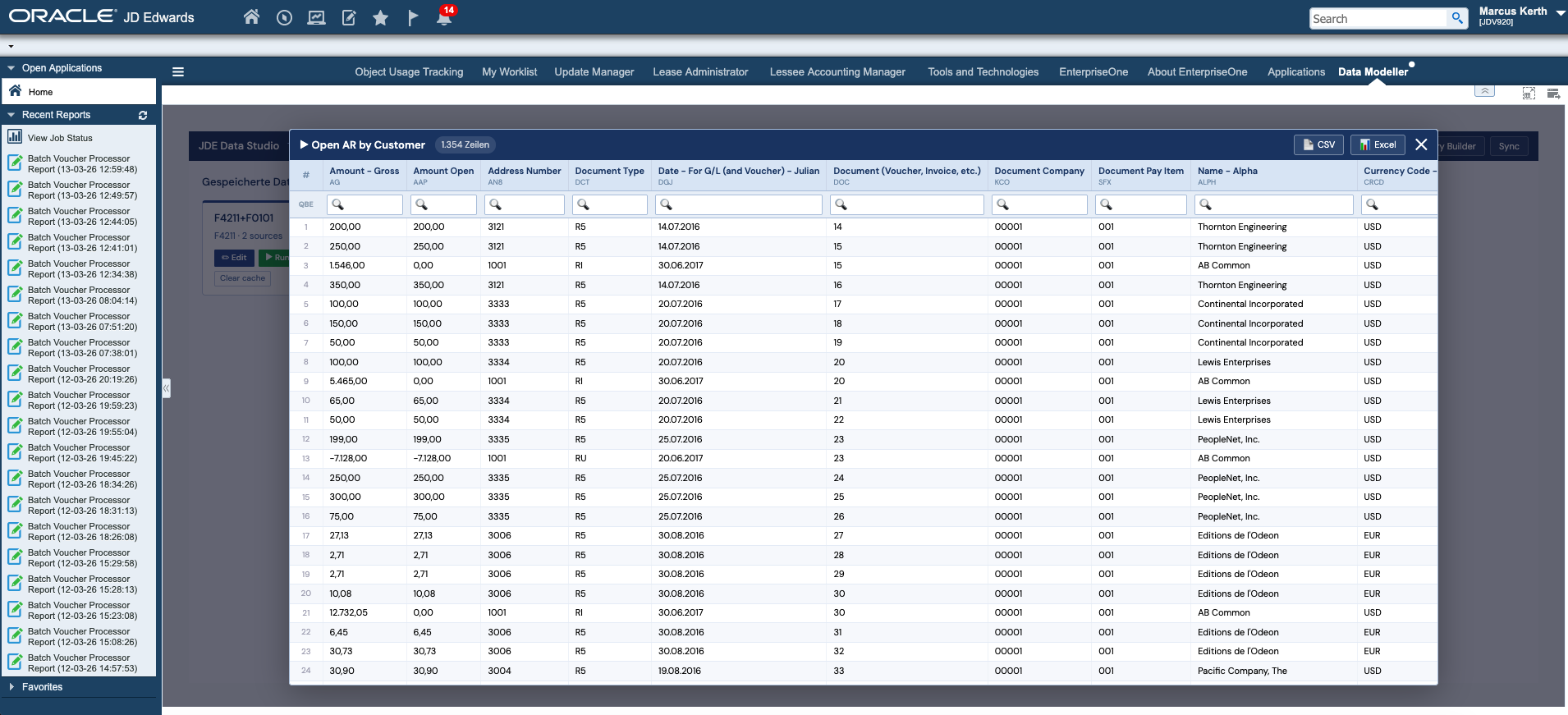Open Tools and Technologies menu
Screen dimensions: 1568x715
pyautogui.click(x=983, y=72)
